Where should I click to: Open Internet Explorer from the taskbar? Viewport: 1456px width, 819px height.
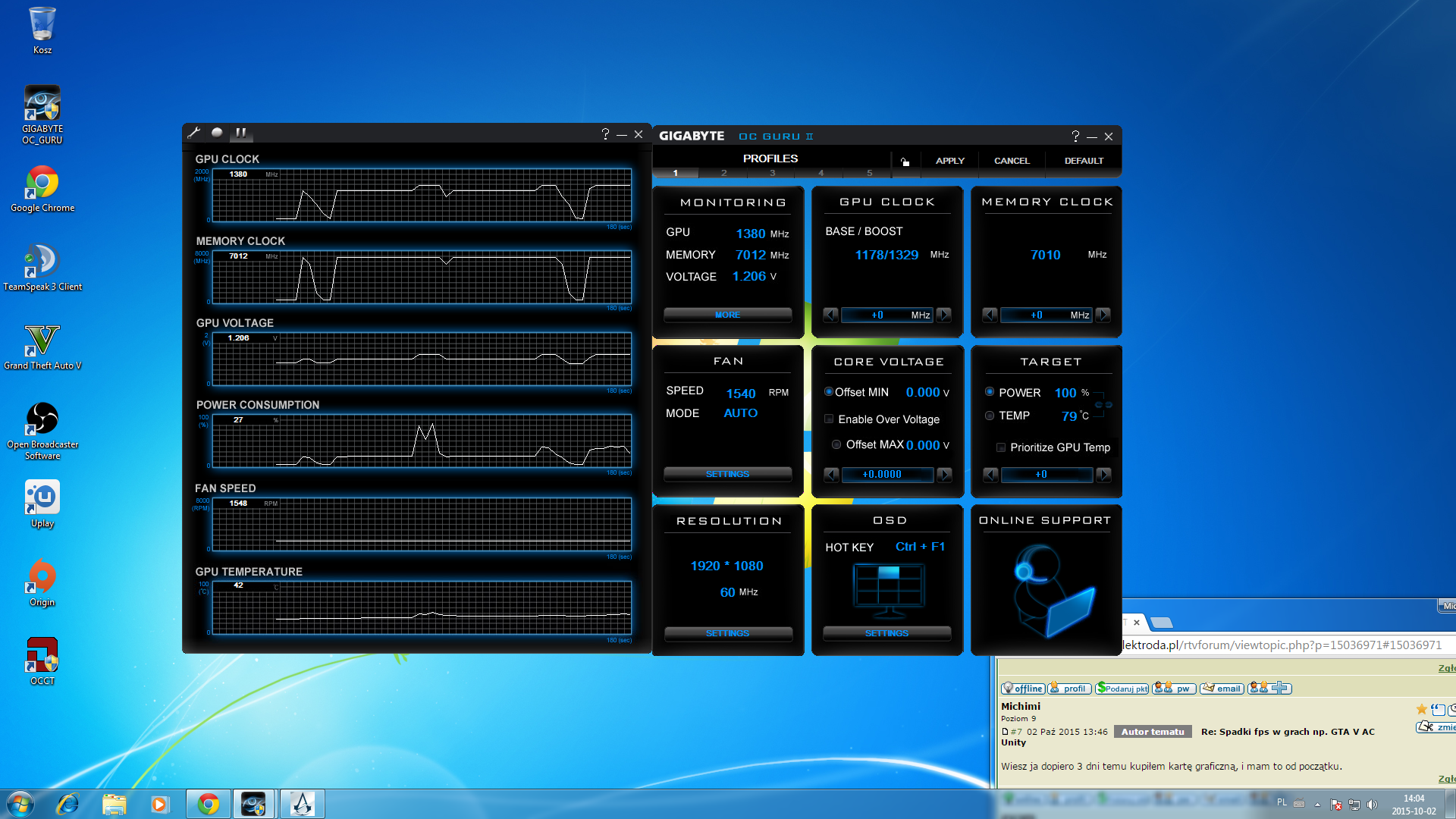[68, 804]
